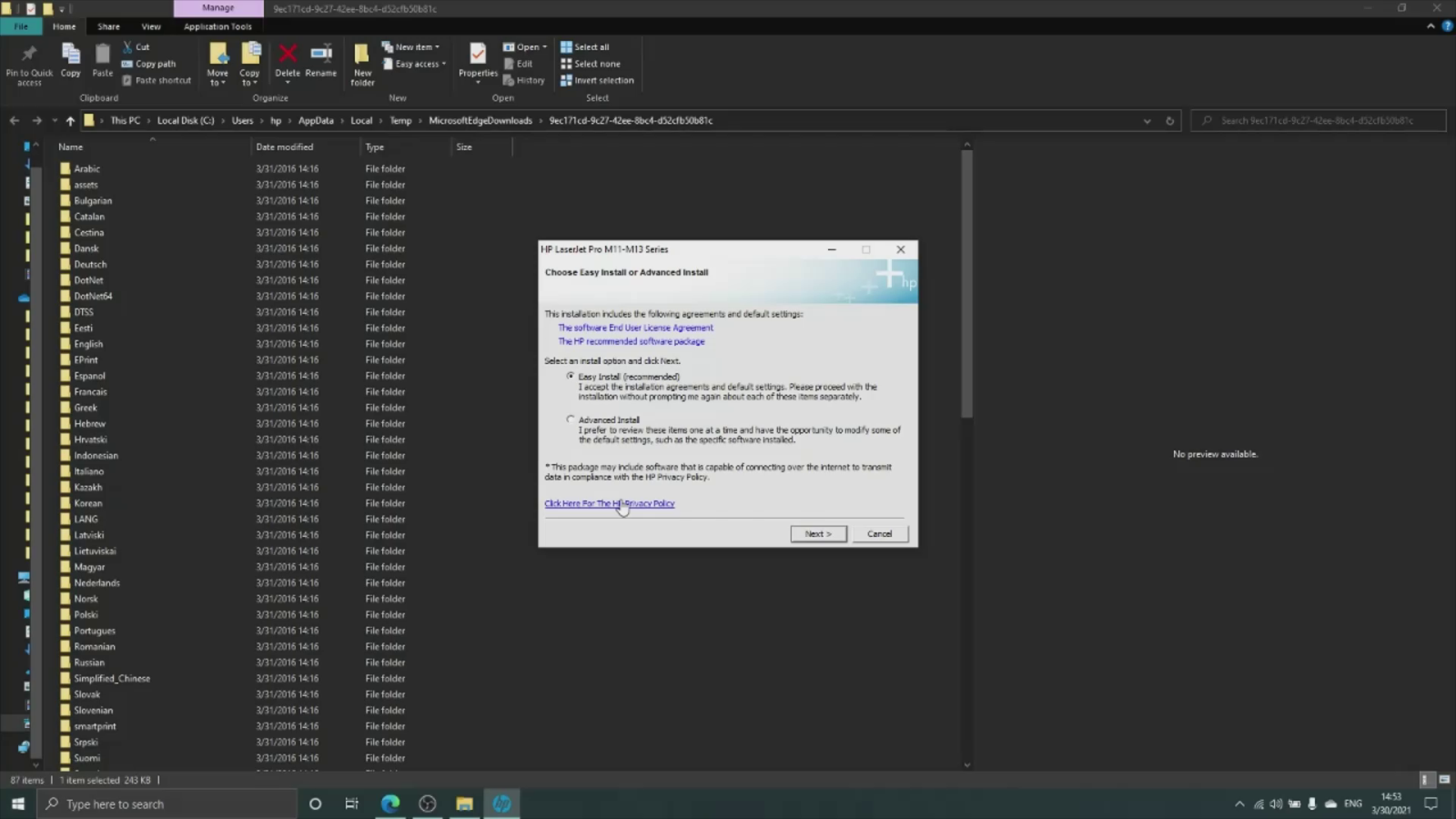Switch to large icons view
This screenshot has width=1456, height=819.
pyautogui.click(x=1444, y=780)
